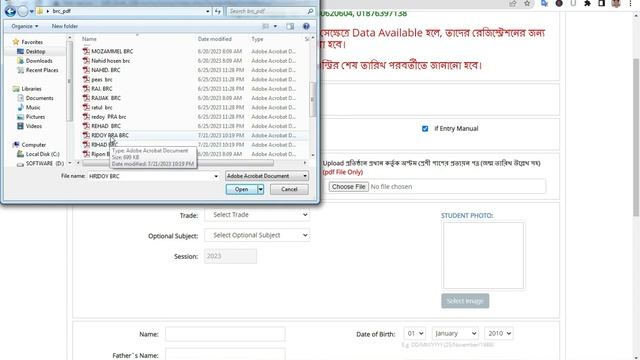Open the Select Optional Subject dropdown
Viewport: 640px width, 360px height.
pos(257,235)
